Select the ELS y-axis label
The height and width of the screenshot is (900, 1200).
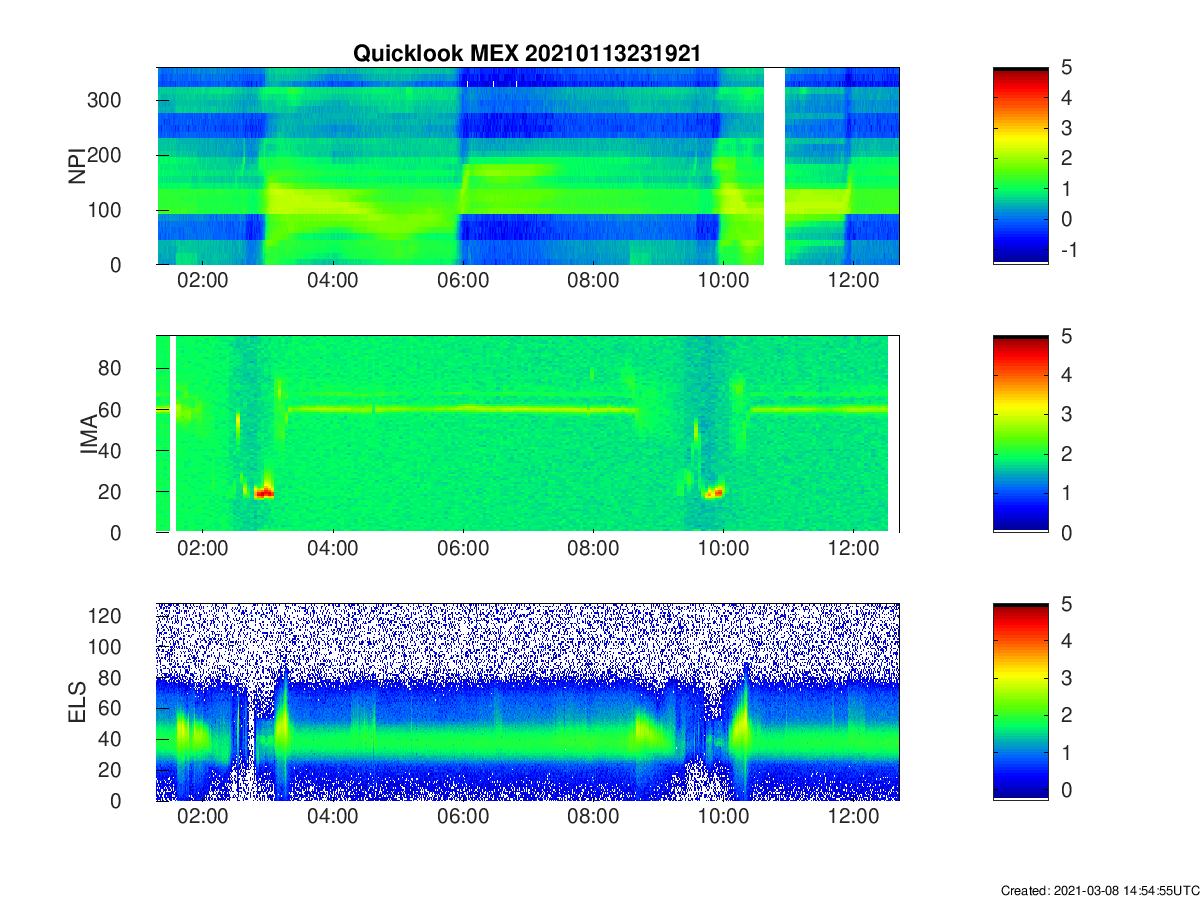[x=76, y=702]
